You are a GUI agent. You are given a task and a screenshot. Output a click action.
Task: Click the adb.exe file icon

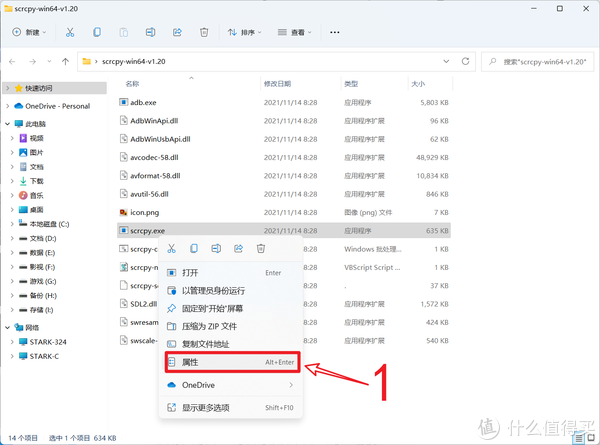coord(124,102)
